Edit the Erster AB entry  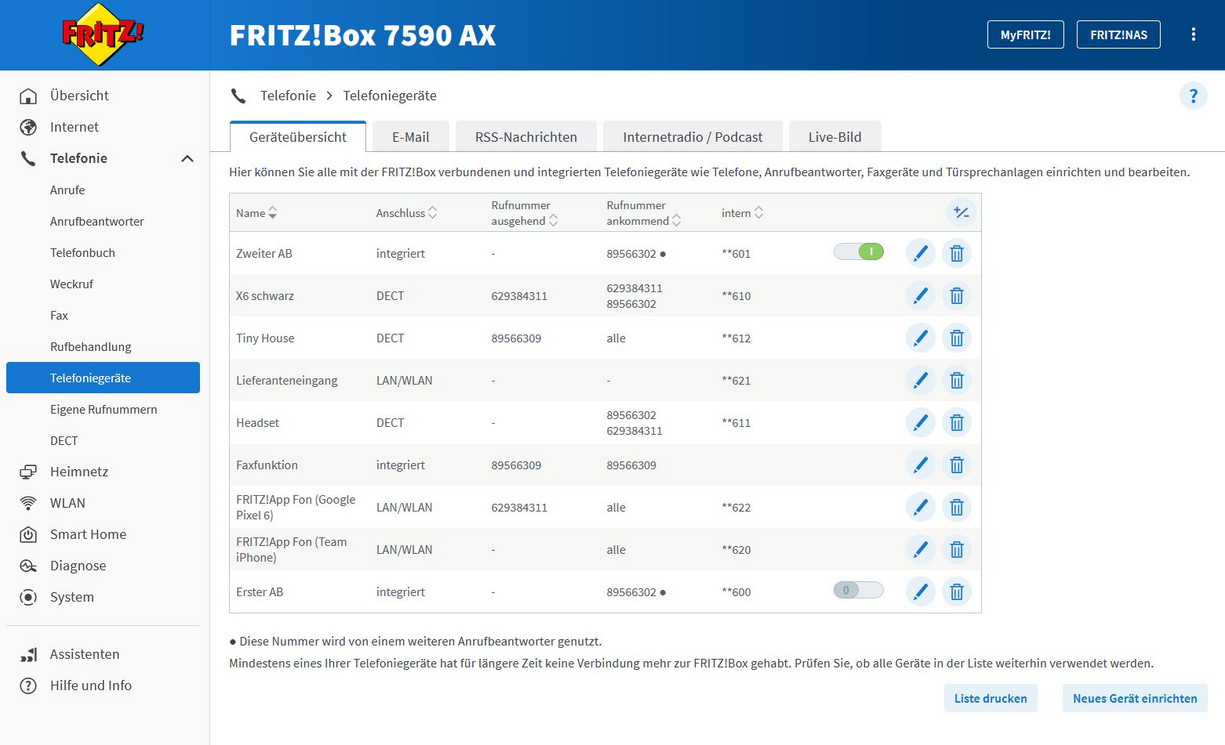[x=920, y=592]
